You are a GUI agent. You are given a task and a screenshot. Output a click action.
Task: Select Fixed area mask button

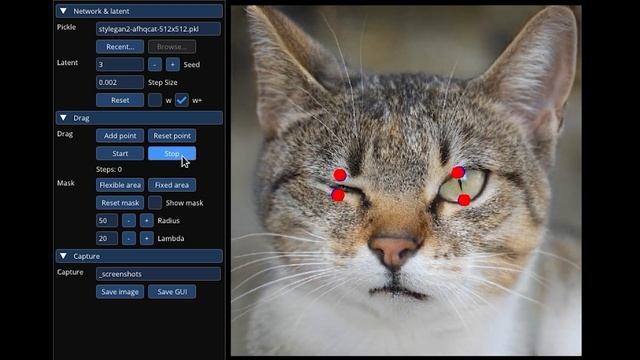[x=172, y=185]
